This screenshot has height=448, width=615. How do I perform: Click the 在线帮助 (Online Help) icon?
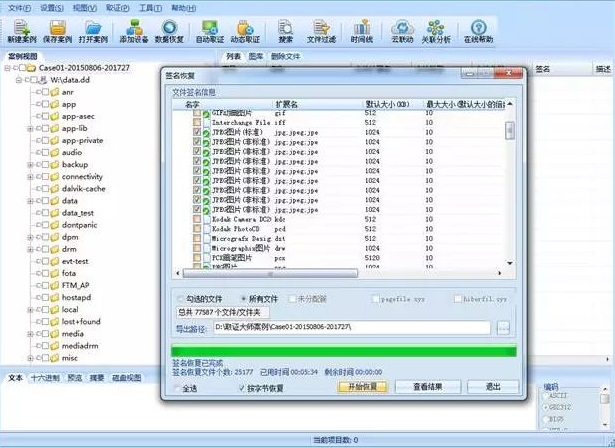[x=477, y=28]
